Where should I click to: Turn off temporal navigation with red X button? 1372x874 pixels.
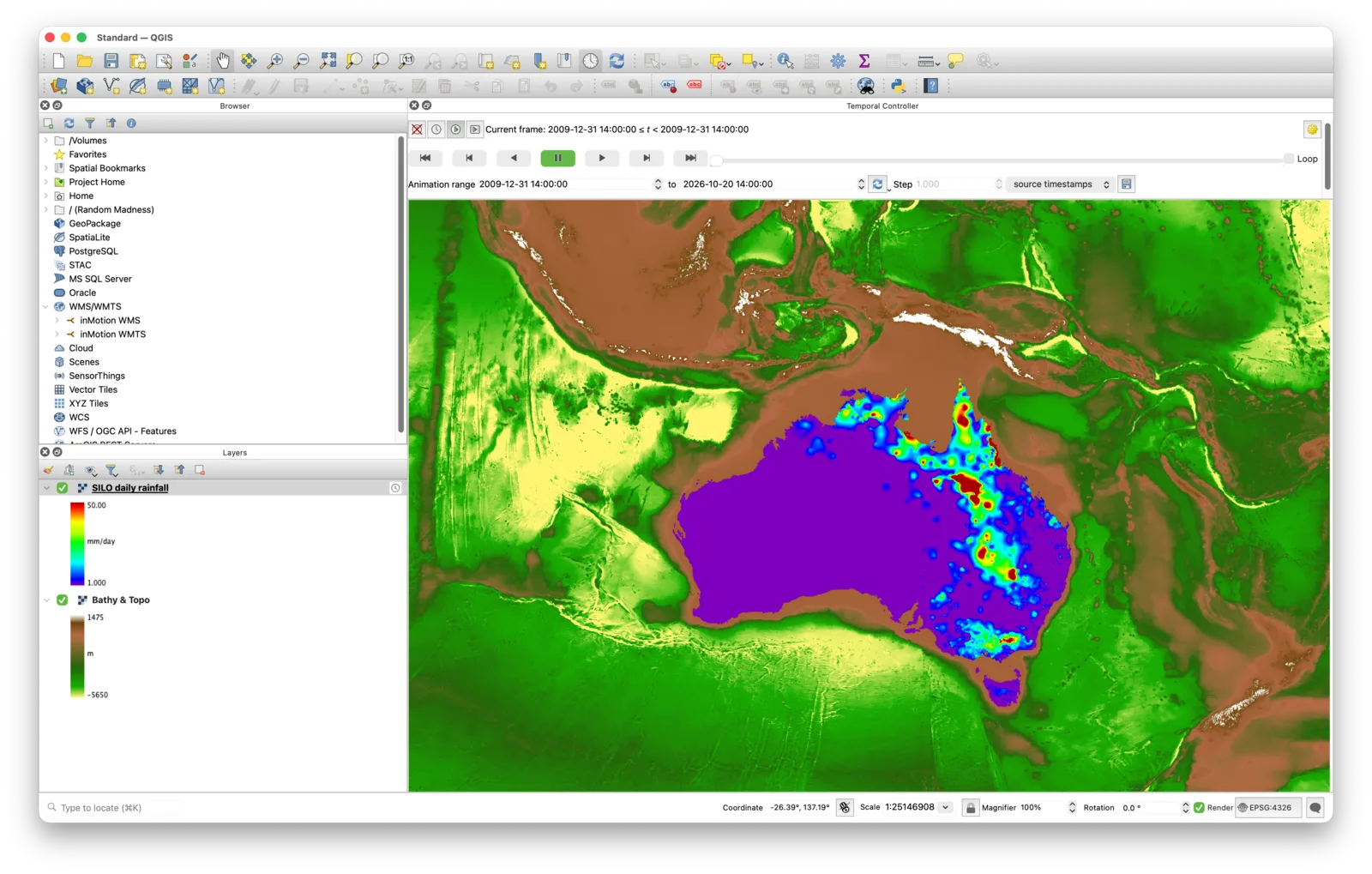click(x=417, y=130)
